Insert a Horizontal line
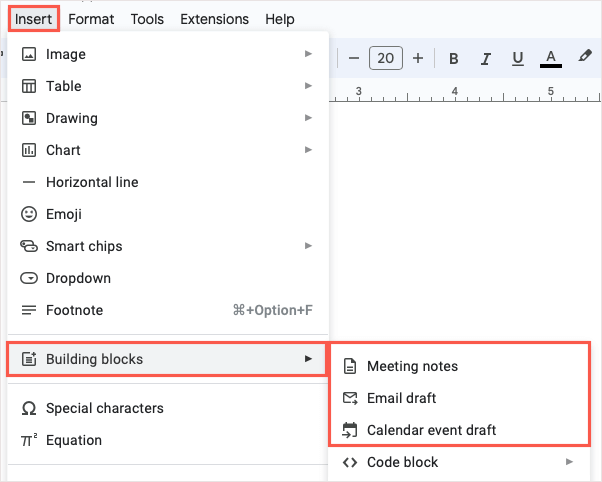Image resolution: width=602 pixels, height=482 pixels. click(92, 182)
